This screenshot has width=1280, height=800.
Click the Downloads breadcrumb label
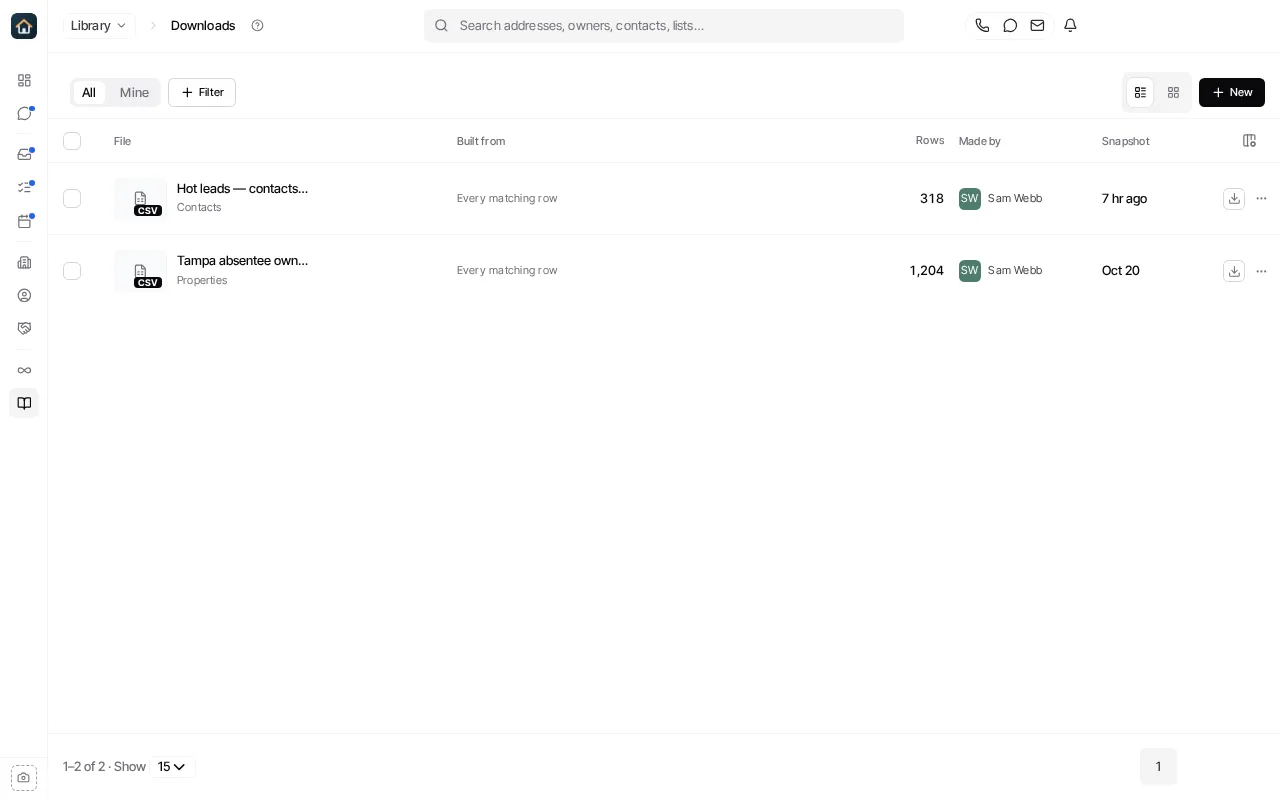pos(203,26)
